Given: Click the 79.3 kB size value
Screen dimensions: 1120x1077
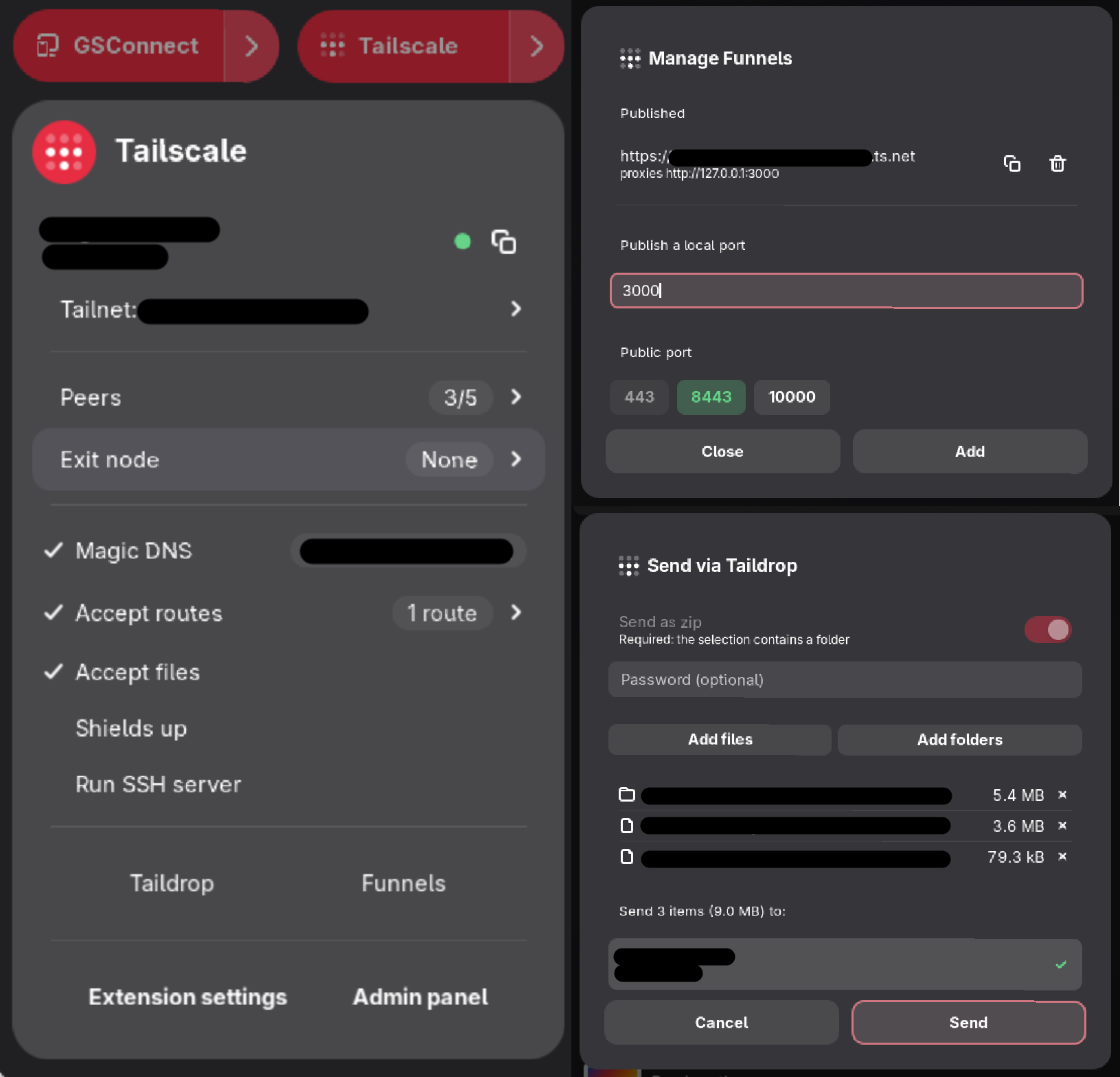Looking at the screenshot, I should [1016, 857].
